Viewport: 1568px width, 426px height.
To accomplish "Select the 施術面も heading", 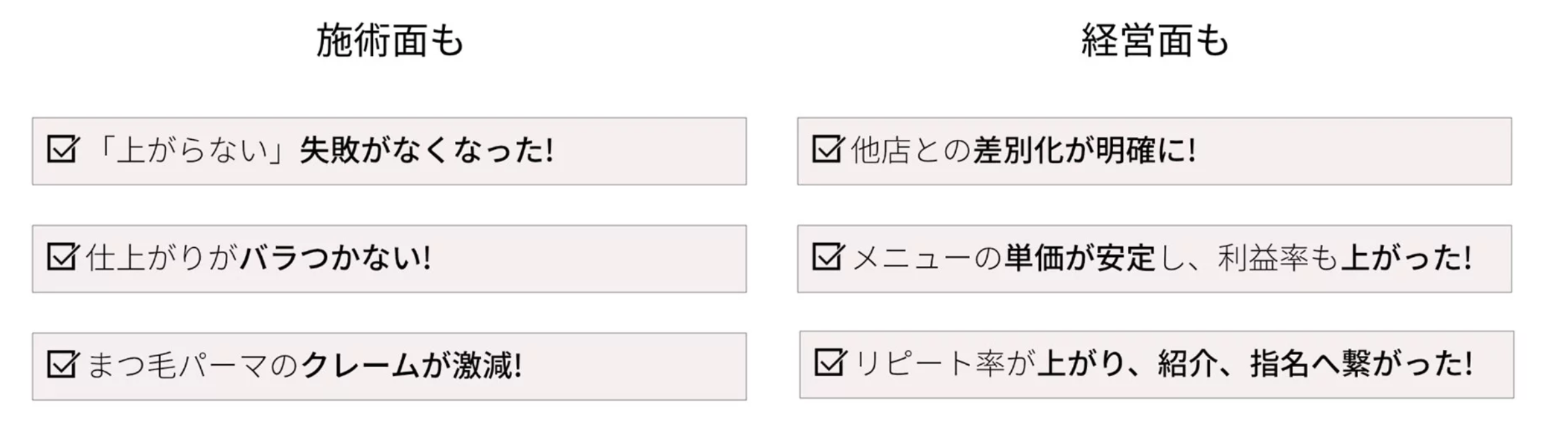I will tap(390, 40).
